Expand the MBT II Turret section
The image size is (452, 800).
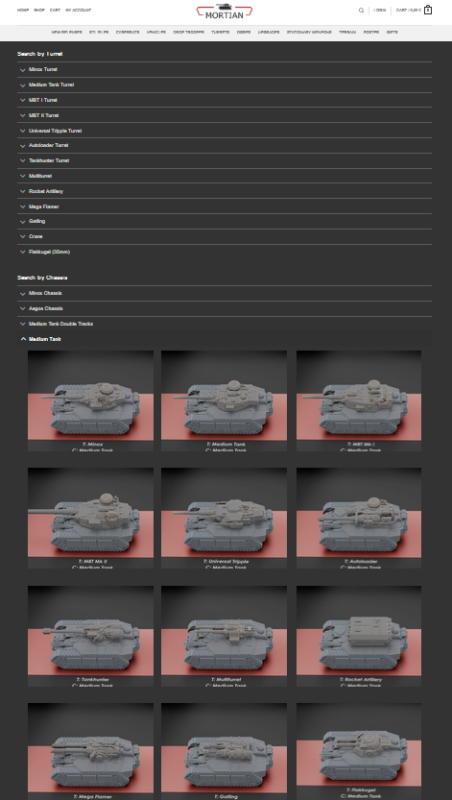[224, 115]
